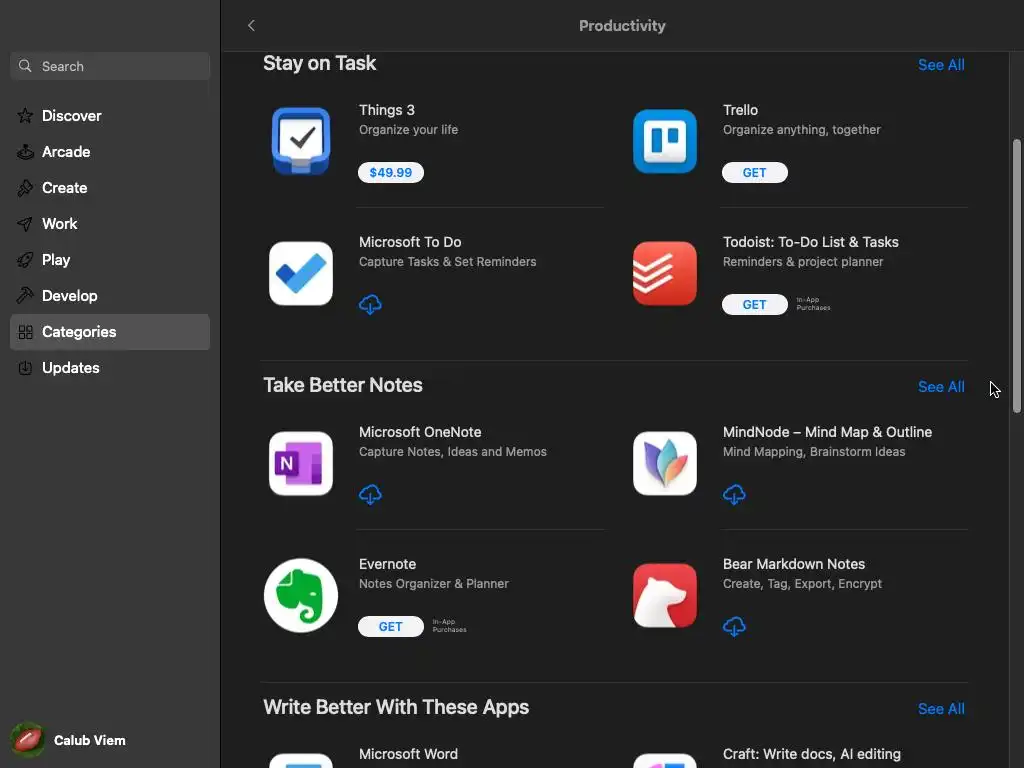Click the Categories grid icon
Image resolution: width=1024 pixels, height=768 pixels.
coord(25,332)
